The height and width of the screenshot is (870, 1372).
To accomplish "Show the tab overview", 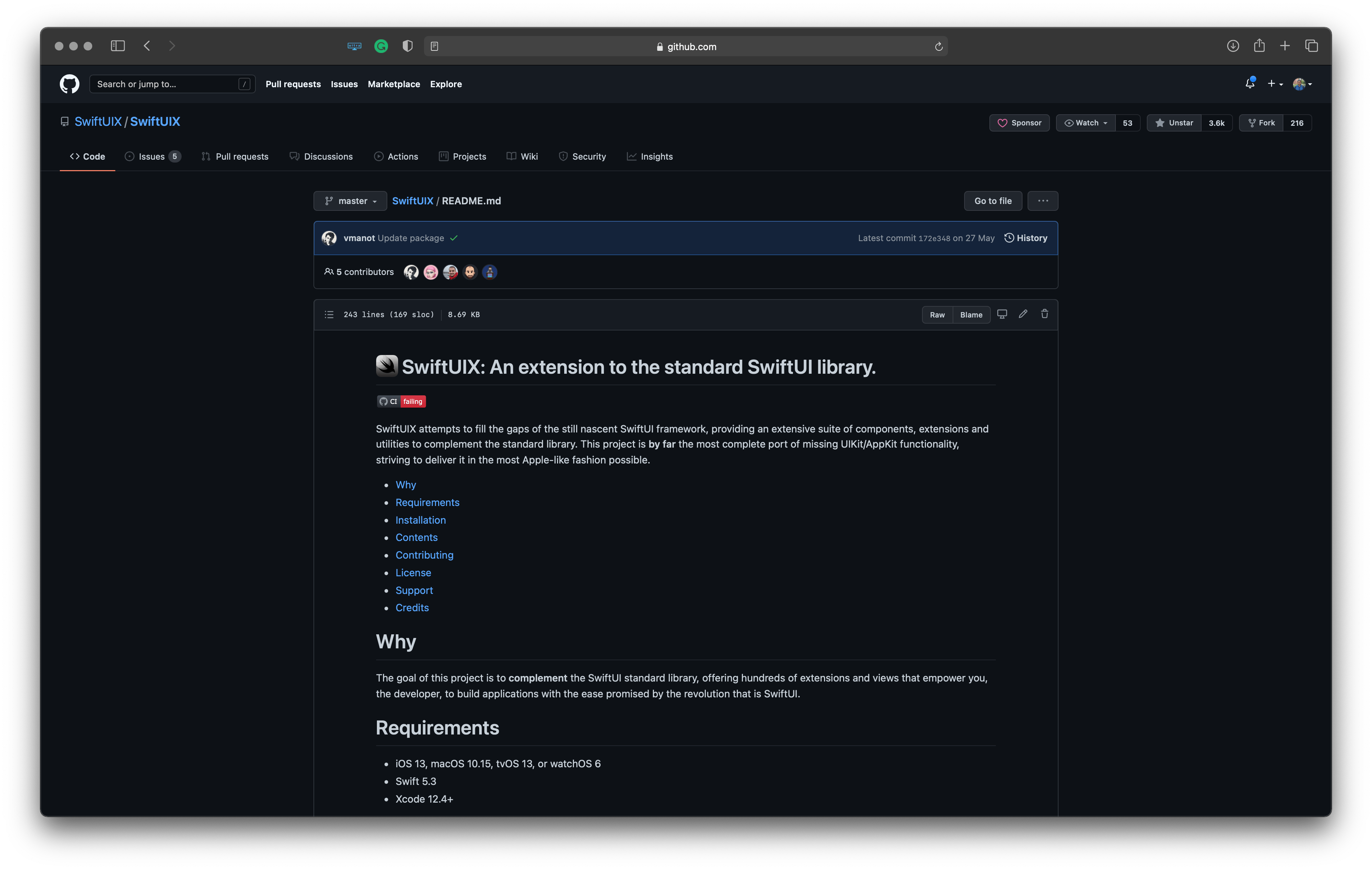I will pos(1311,46).
